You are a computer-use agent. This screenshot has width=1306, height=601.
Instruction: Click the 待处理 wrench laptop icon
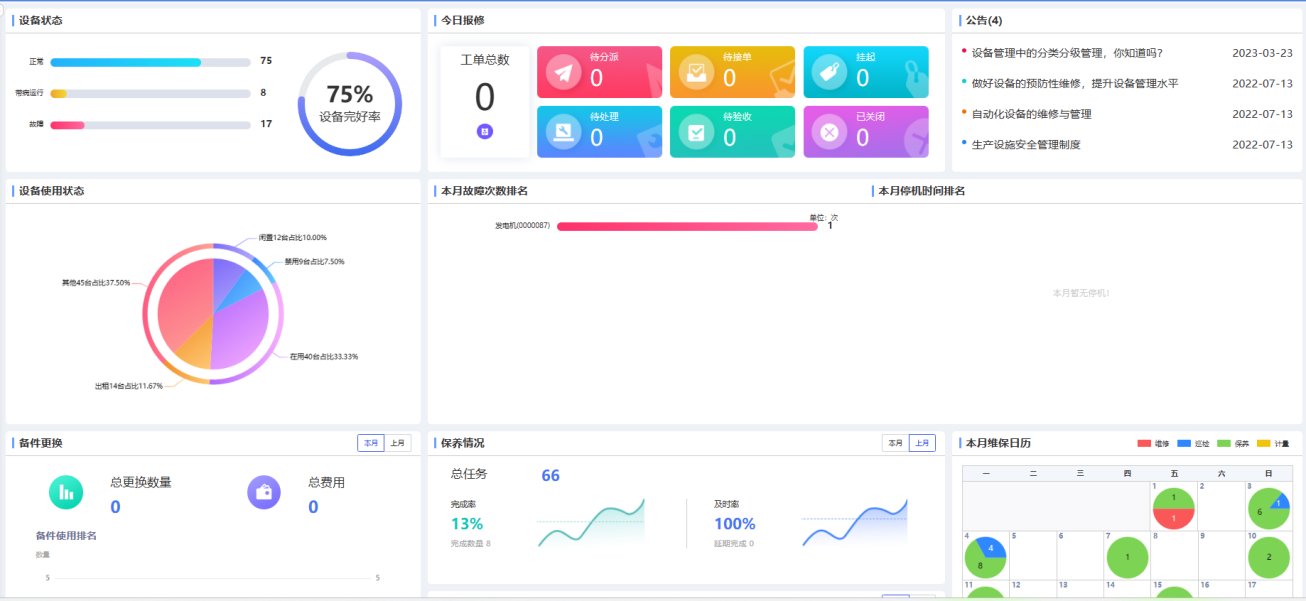[x=564, y=132]
